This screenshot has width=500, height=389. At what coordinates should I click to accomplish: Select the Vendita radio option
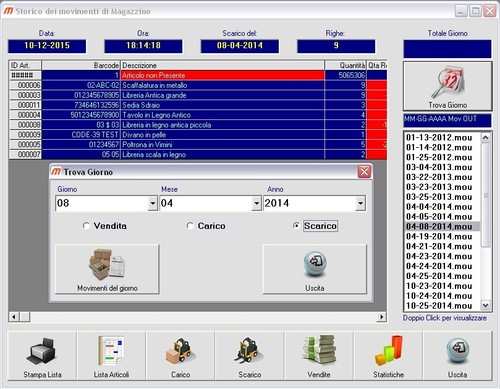105,226
